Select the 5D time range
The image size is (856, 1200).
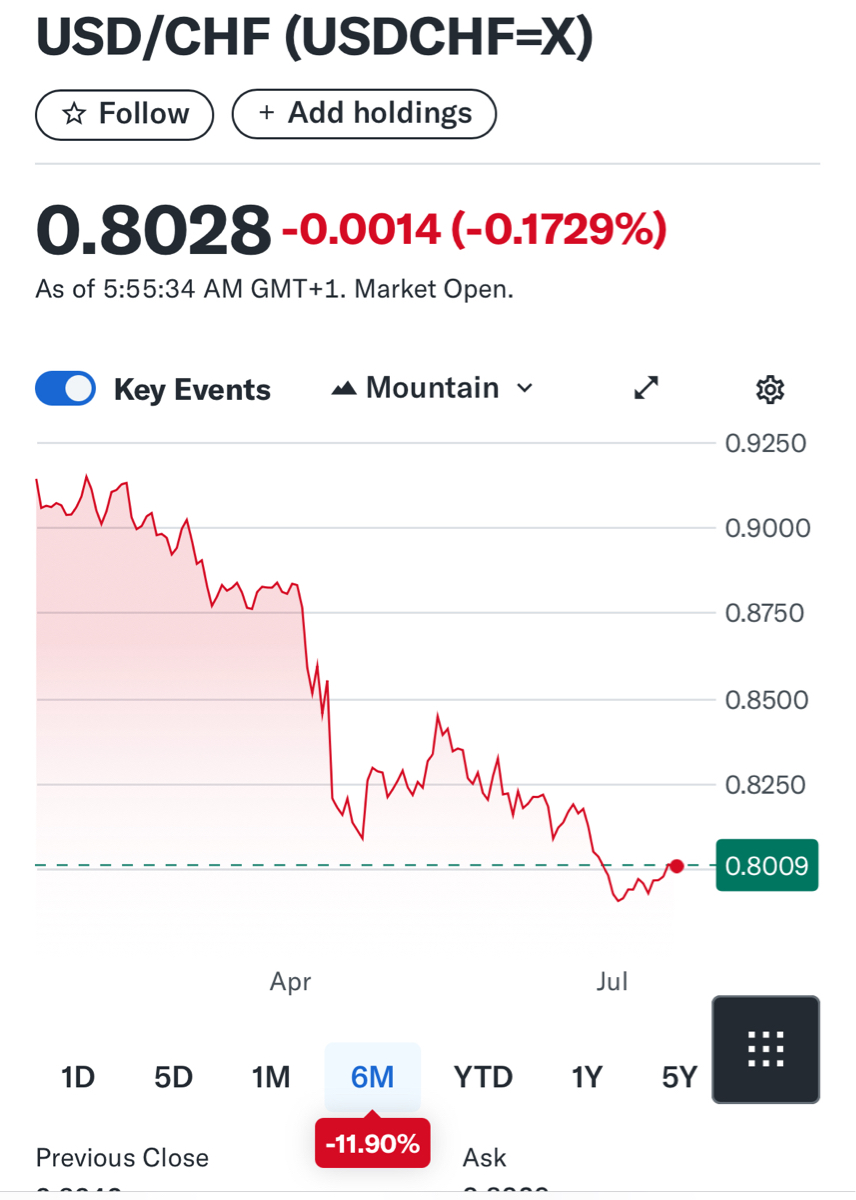(173, 1077)
